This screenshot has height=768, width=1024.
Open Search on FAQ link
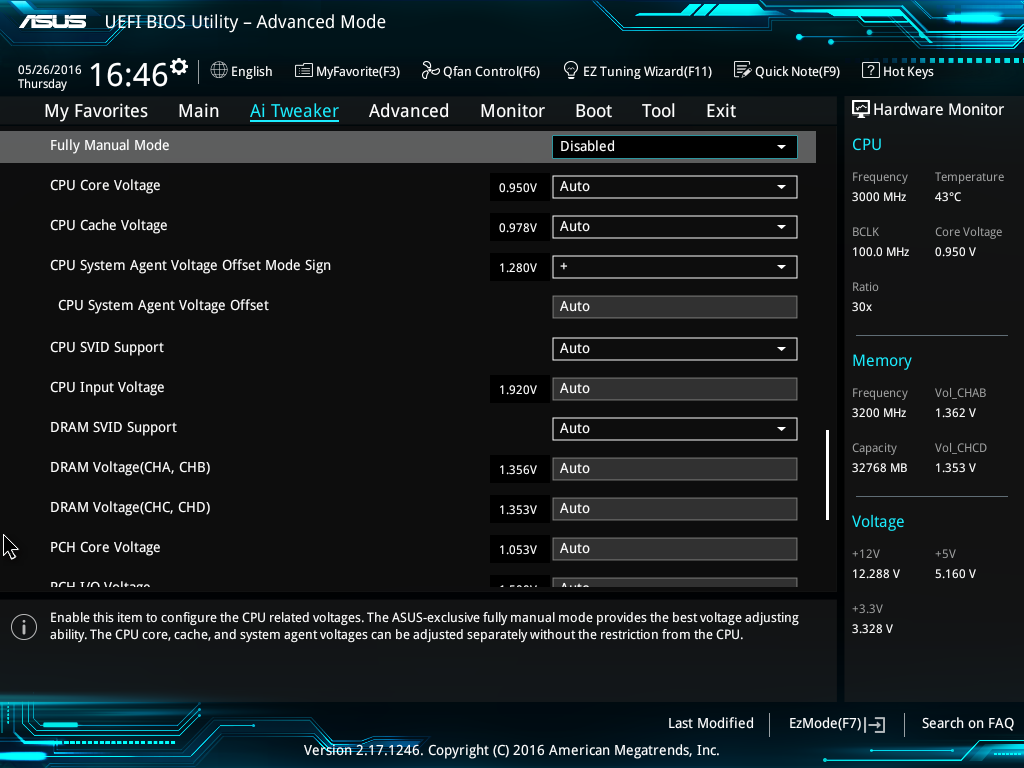(967, 724)
